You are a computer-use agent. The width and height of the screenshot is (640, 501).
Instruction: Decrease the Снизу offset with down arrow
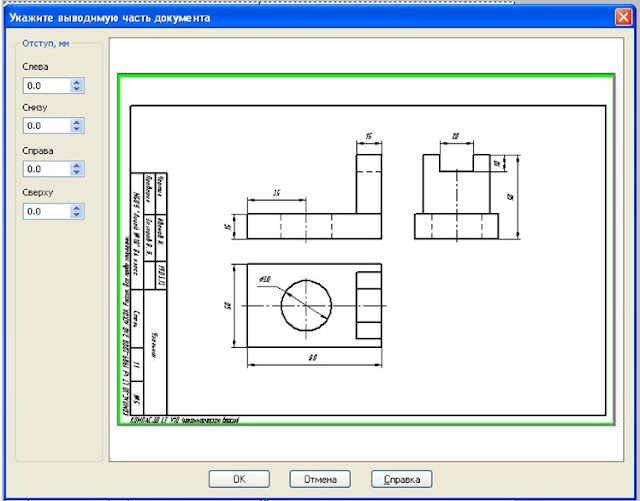77,129
